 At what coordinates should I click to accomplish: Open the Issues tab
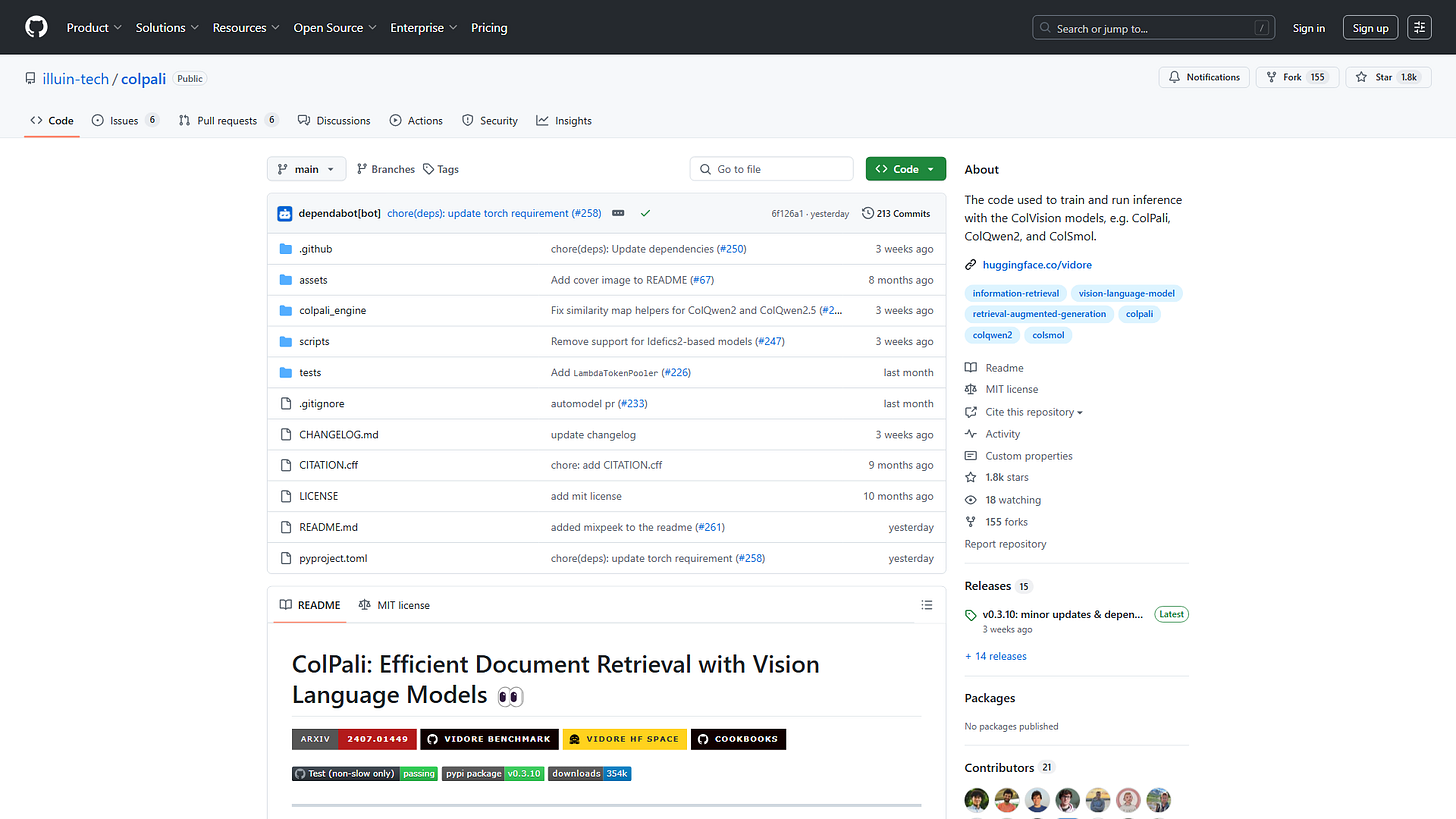[x=125, y=120]
